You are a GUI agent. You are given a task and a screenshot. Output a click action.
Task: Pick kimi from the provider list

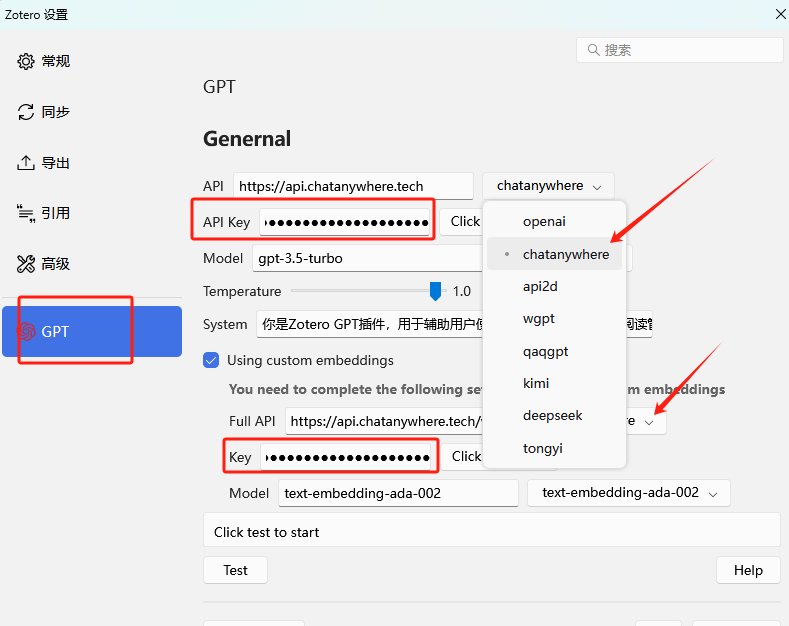(536, 383)
